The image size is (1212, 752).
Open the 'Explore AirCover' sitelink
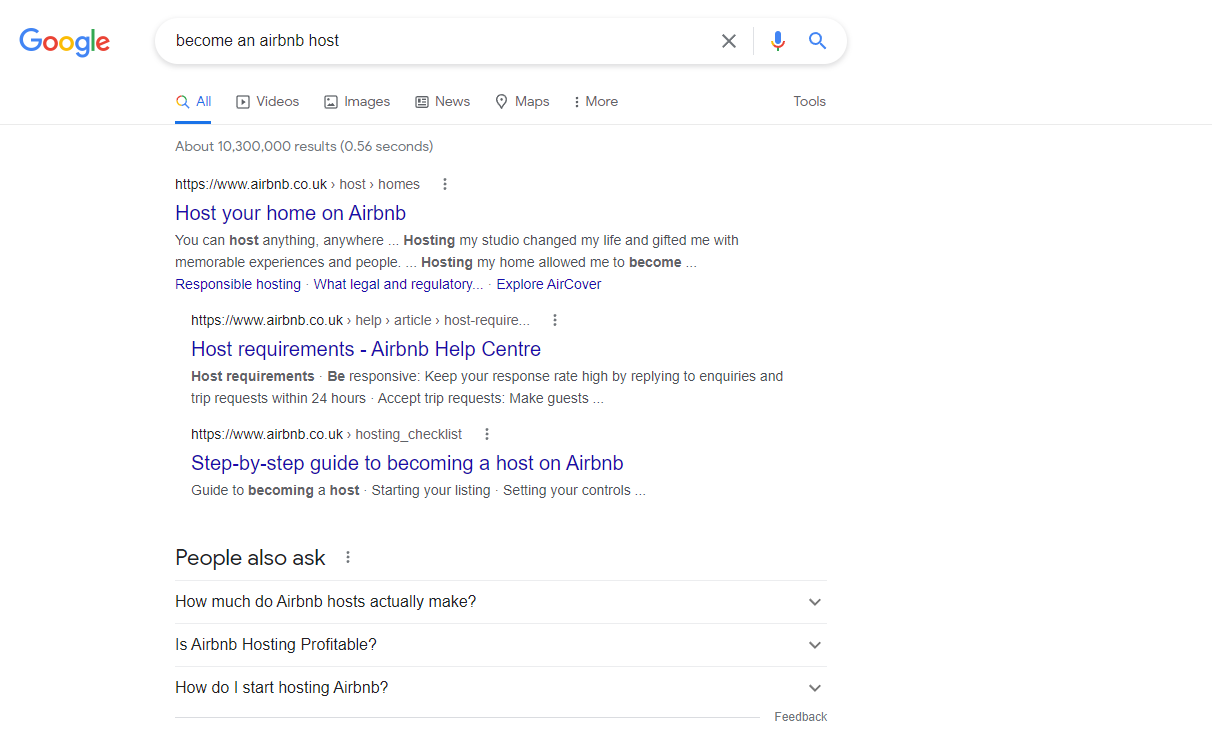[548, 284]
